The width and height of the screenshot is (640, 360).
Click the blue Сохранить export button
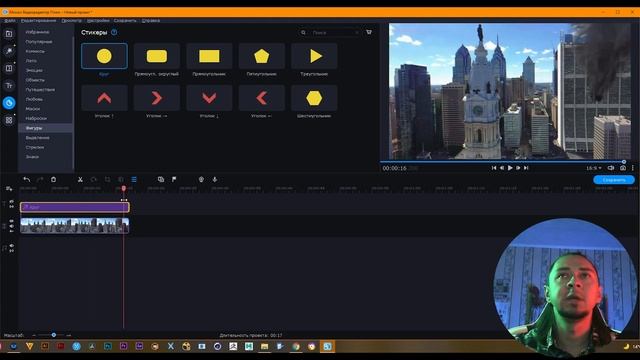point(614,180)
